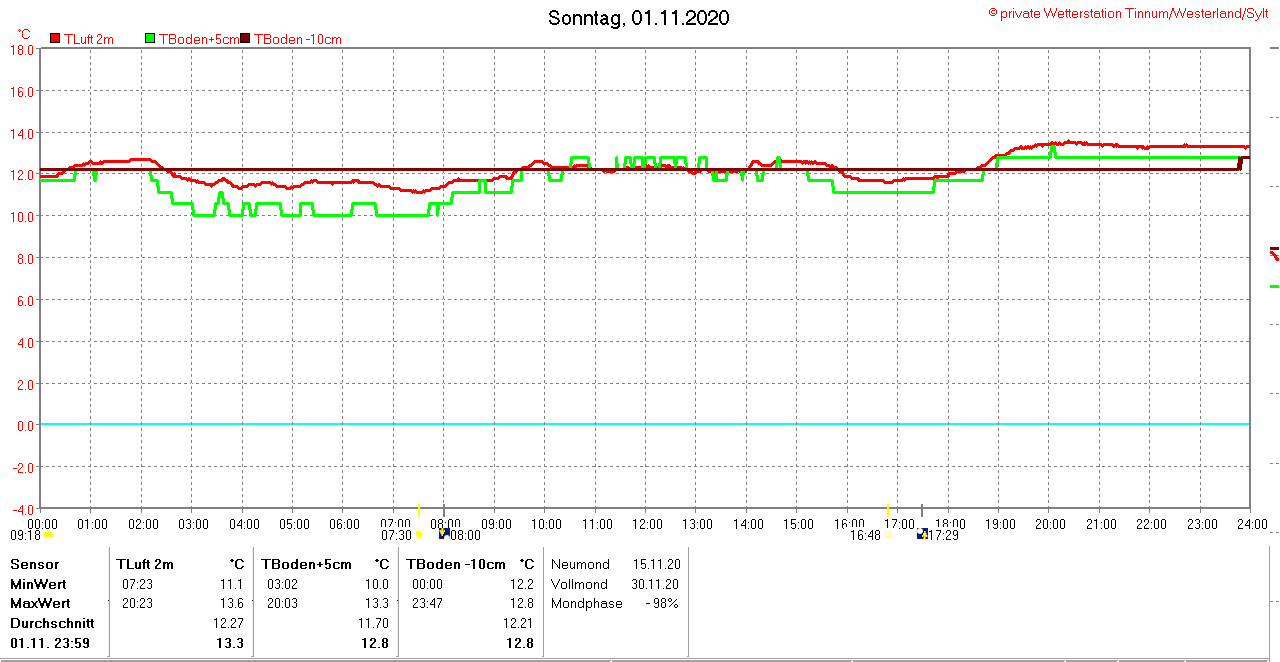Image resolution: width=1280 pixels, height=662 pixels.
Task: Click the yellow sunset tick on the time axis
Action: click(x=888, y=509)
